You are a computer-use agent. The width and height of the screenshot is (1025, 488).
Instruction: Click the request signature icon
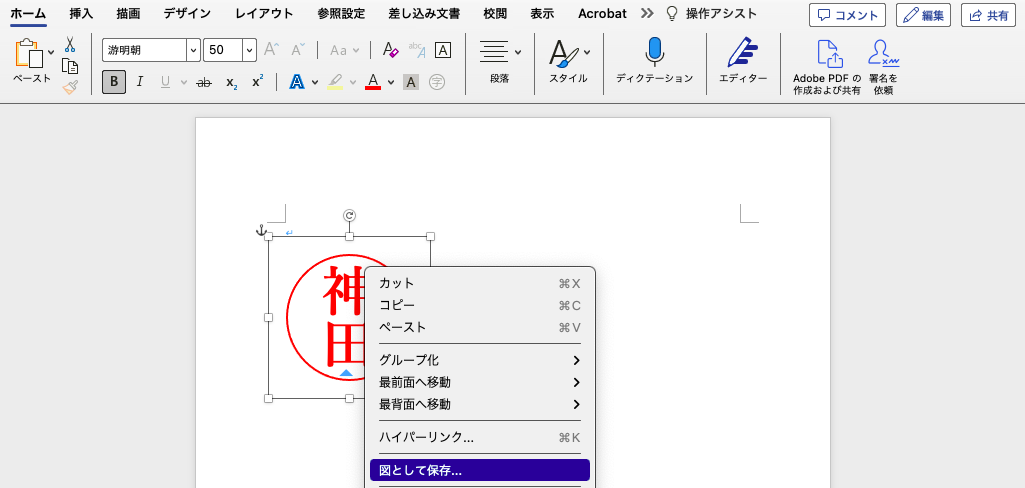pyautogui.click(x=882, y=53)
